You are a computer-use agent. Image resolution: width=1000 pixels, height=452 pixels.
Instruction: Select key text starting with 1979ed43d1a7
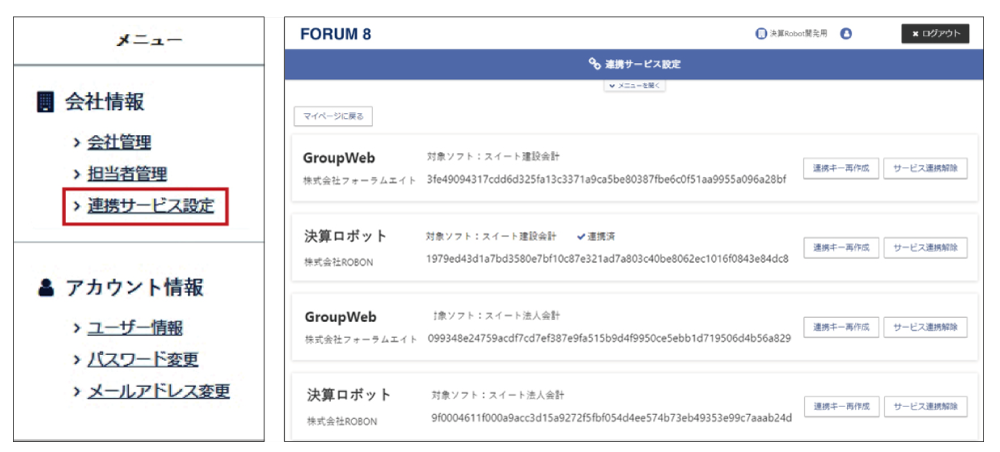tap(607, 259)
